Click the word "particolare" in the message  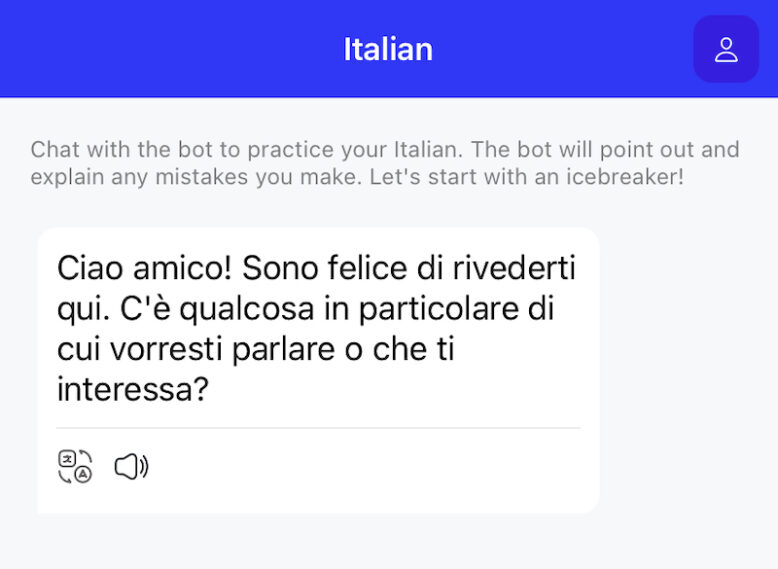[x=432, y=309]
